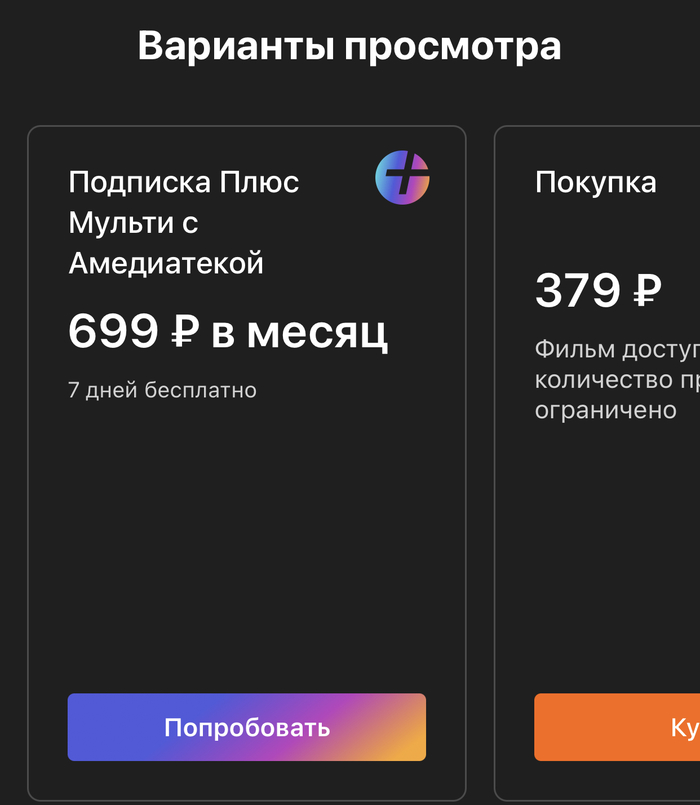Click the 379 ₽ purchase price

pyautogui.click(x=598, y=291)
